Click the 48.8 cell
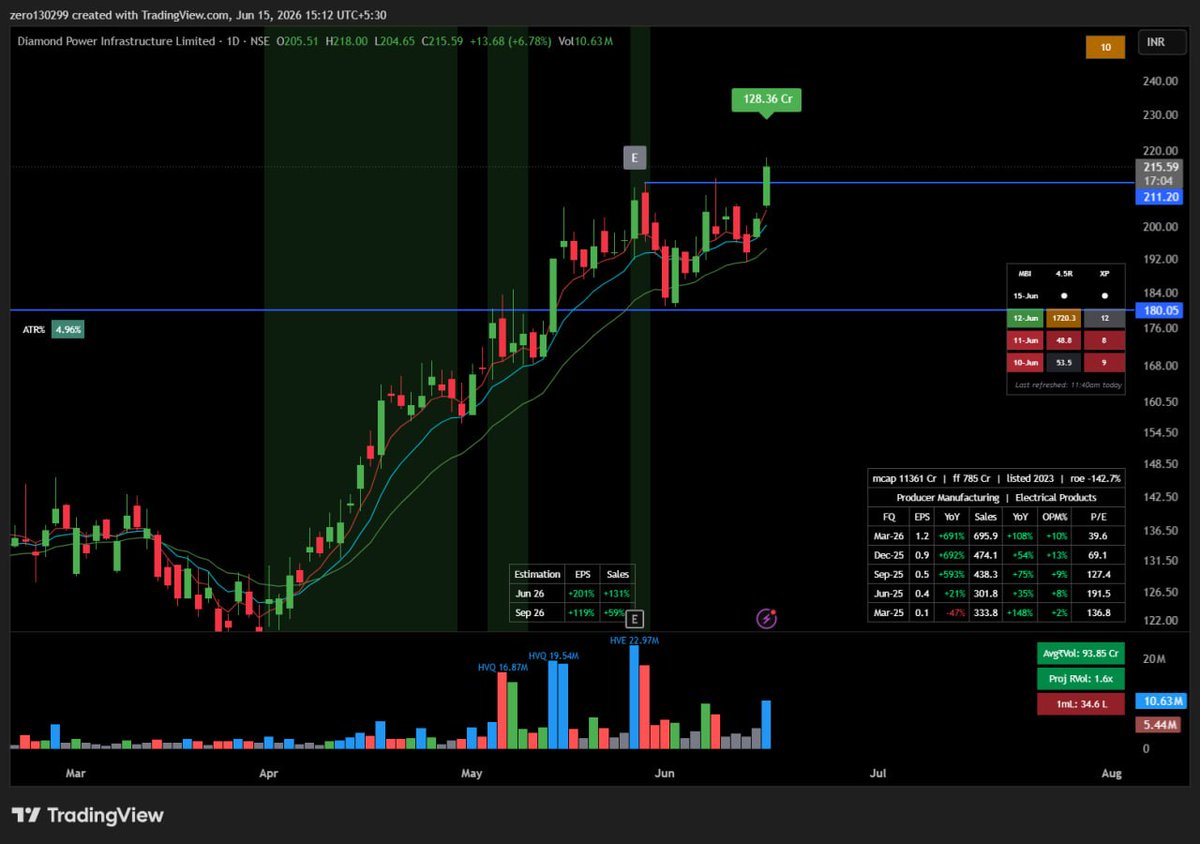The width and height of the screenshot is (1200, 844). (x=1063, y=341)
